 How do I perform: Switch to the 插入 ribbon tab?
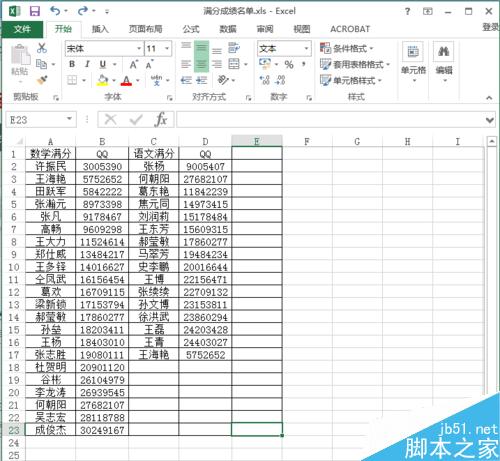100,29
